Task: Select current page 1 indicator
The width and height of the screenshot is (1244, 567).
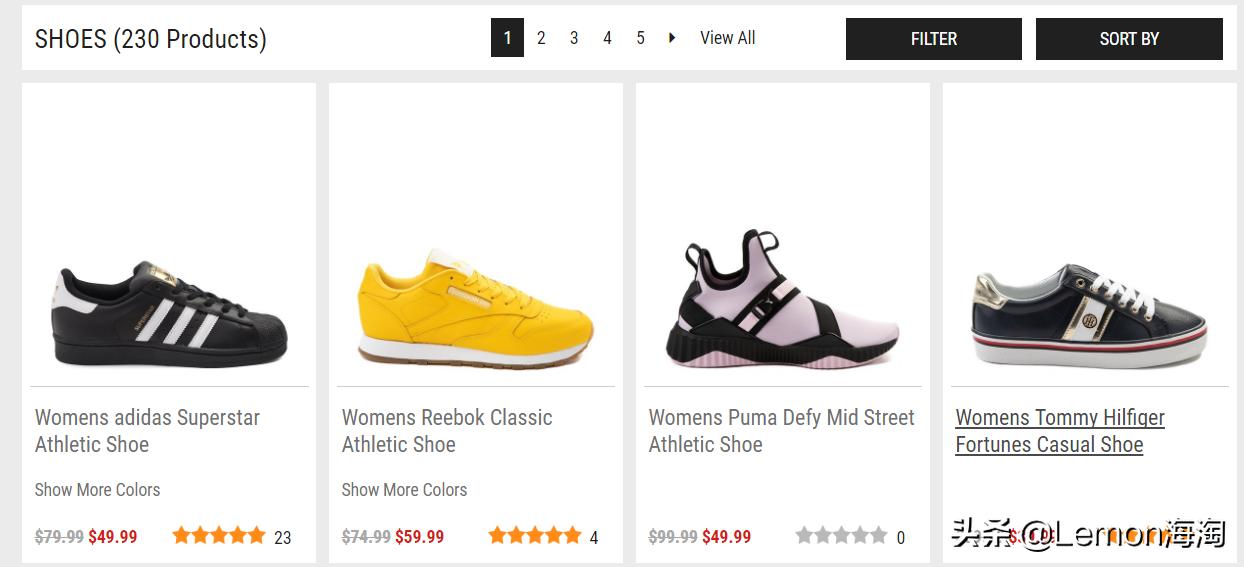Action: [507, 38]
